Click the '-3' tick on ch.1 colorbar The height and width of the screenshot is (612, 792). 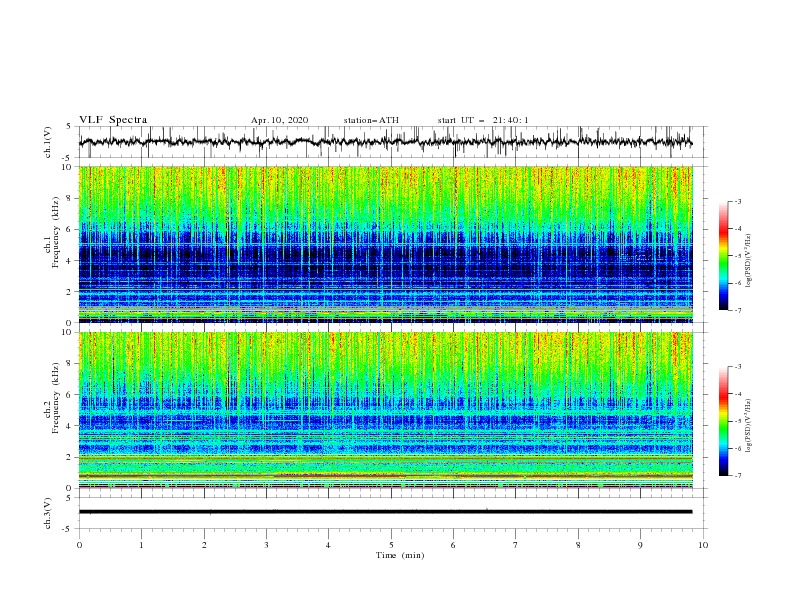[x=737, y=201]
